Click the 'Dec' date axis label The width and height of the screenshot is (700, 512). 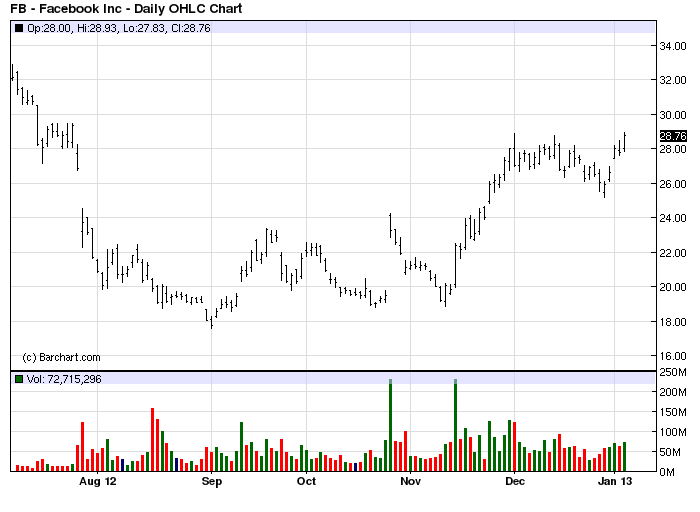pos(515,482)
